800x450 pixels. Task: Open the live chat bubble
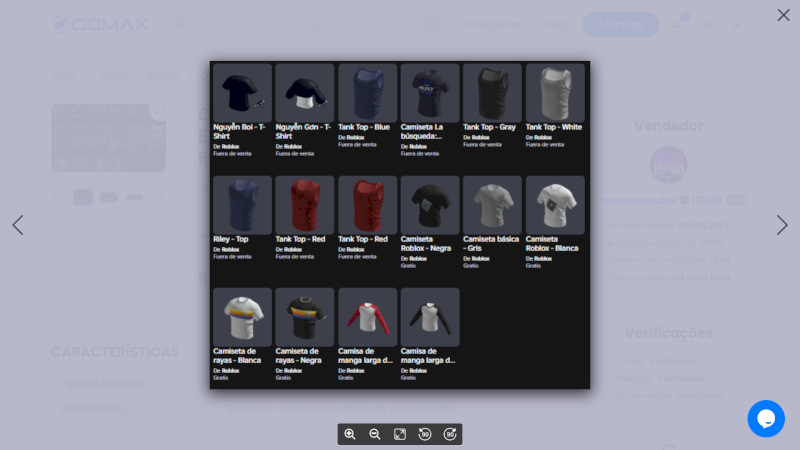[766, 418]
